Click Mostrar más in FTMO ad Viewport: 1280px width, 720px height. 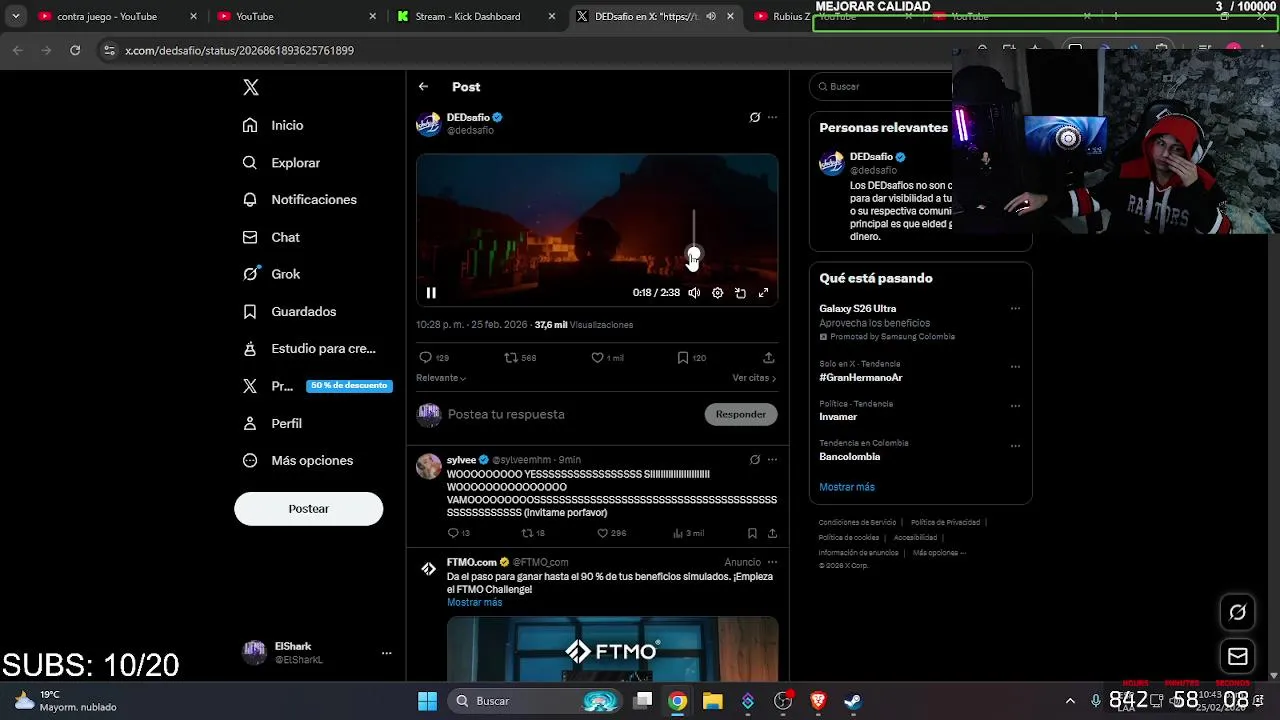click(x=474, y=603)
